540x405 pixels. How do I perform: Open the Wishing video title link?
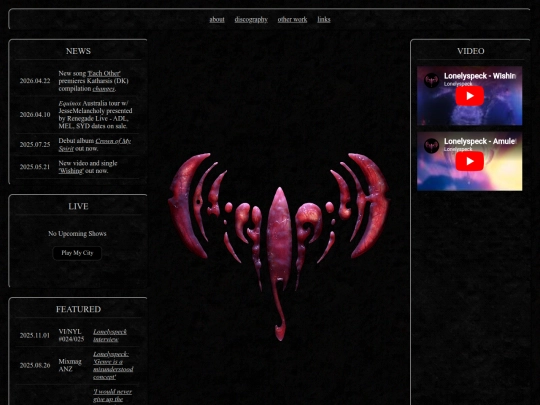point(480,76)
